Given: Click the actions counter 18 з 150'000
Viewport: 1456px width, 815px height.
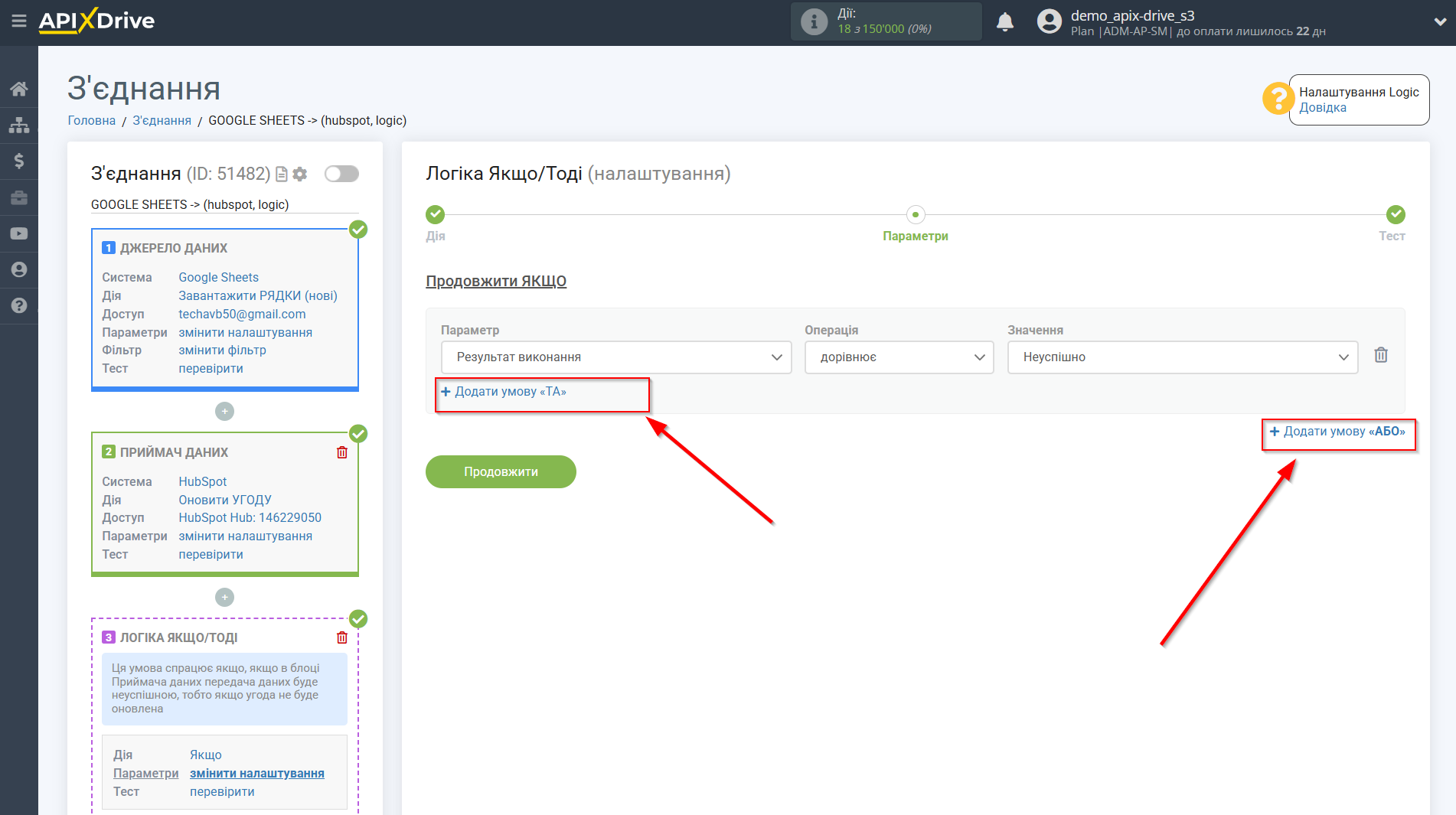Looking at the screenshot, I should coord(884,29).
